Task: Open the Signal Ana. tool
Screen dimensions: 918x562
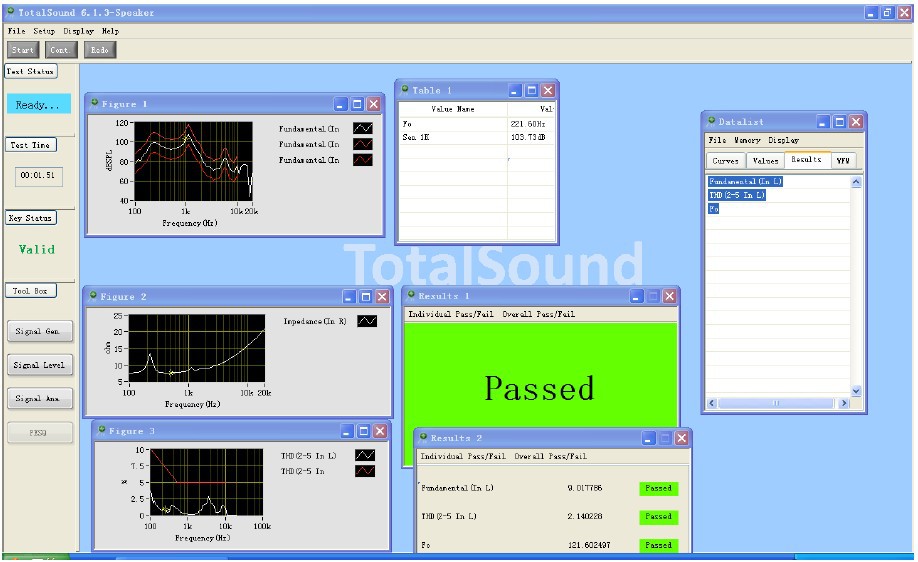Action: 40,398
